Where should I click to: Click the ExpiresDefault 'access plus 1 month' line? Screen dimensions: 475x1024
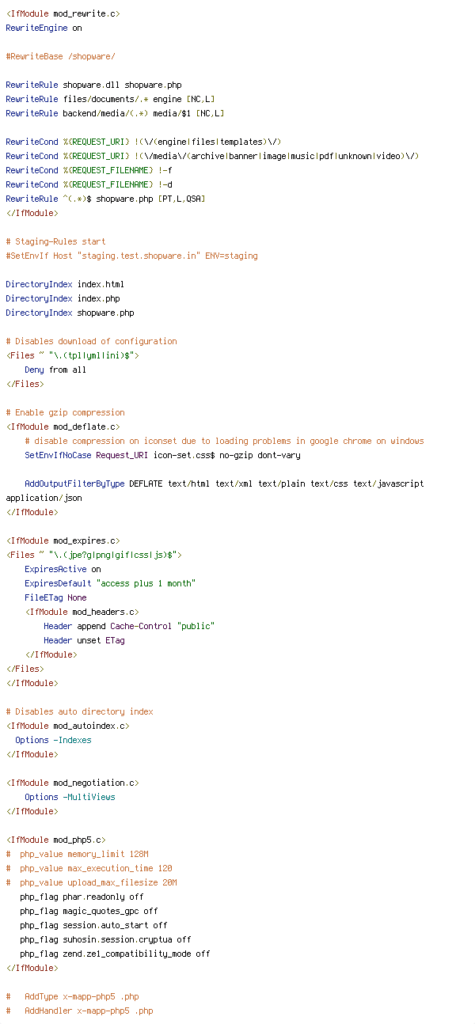point(110,583)
